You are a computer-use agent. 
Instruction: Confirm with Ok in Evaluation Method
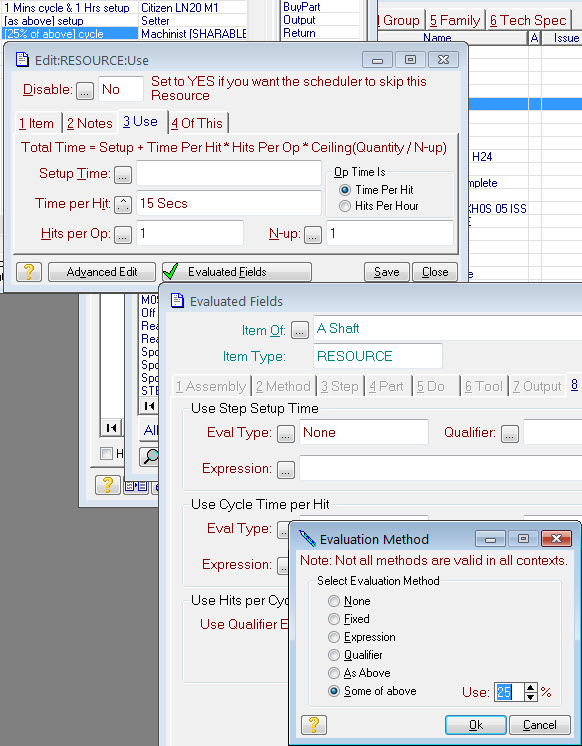click(475, 725)
